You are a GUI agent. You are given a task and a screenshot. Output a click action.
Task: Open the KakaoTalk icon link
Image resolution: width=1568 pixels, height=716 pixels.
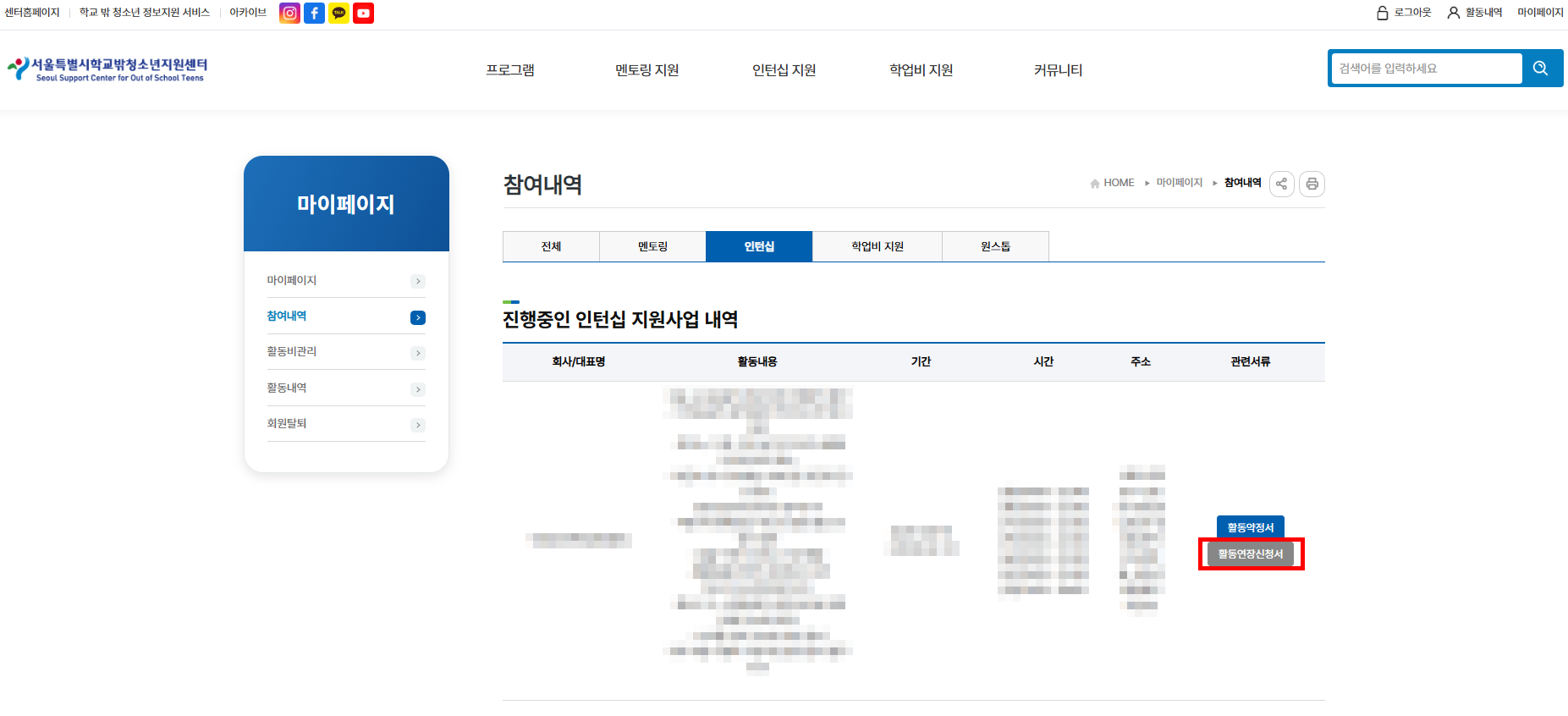coord(338,13)
